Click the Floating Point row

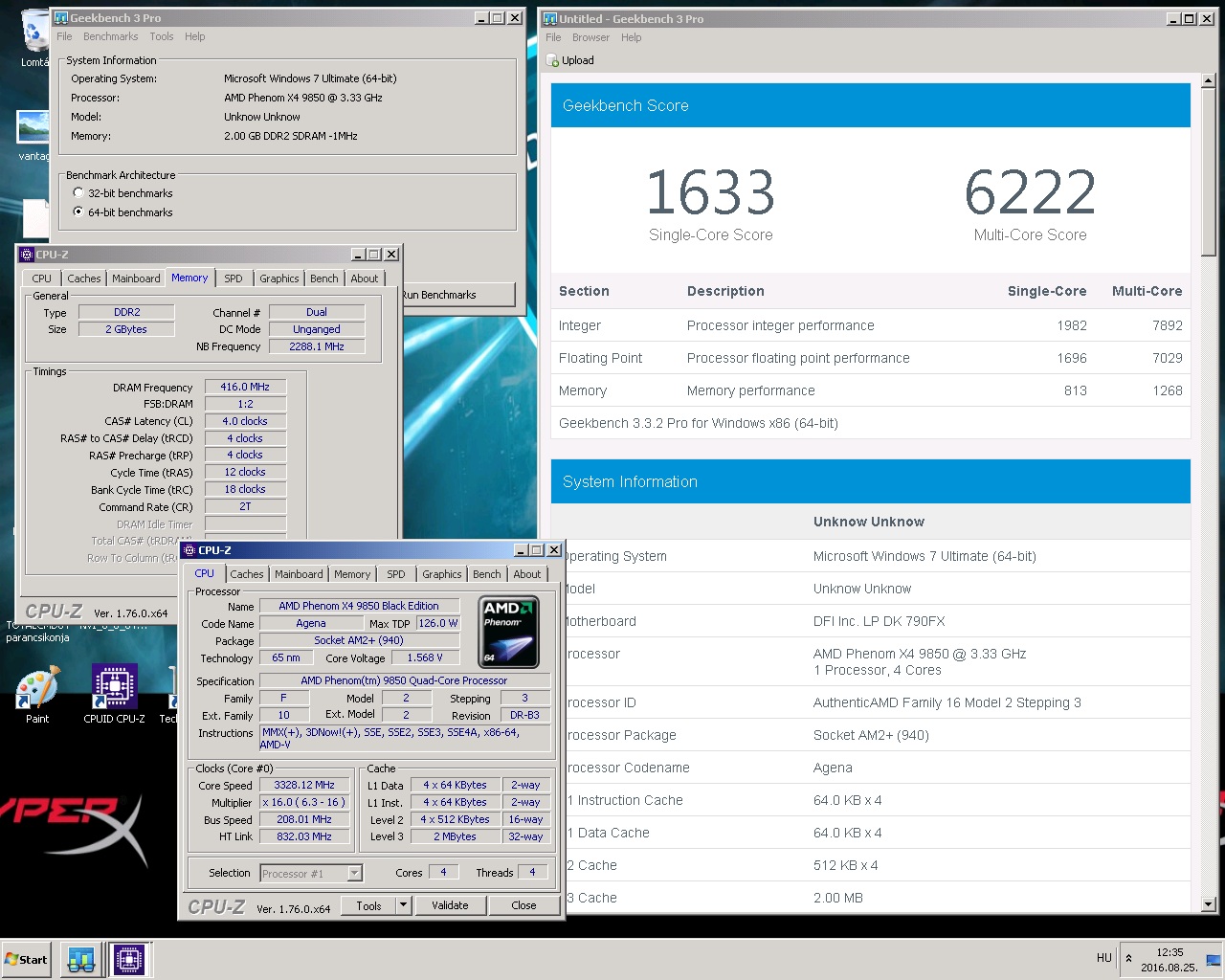point(871,358)
